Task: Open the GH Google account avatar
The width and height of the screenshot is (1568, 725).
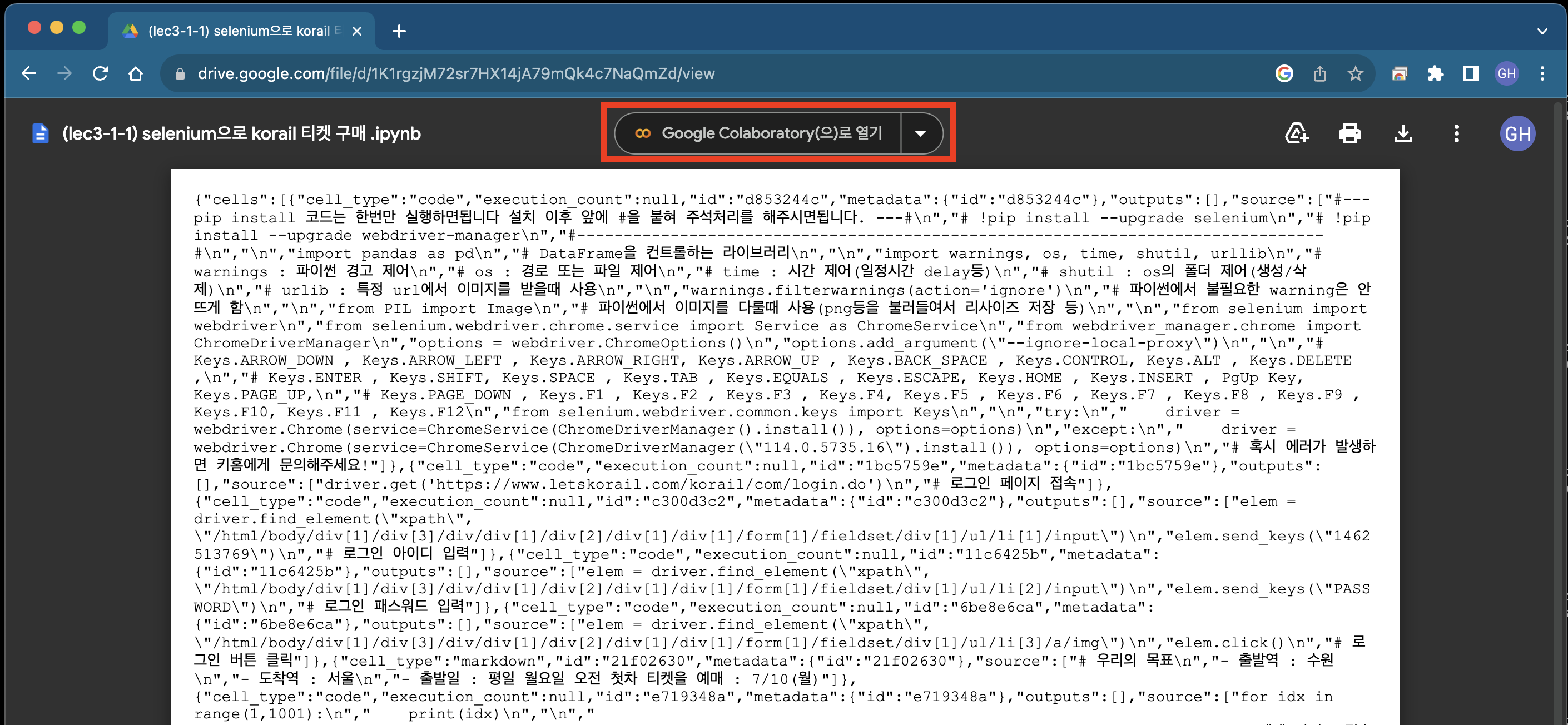Action: (1517, 133)
